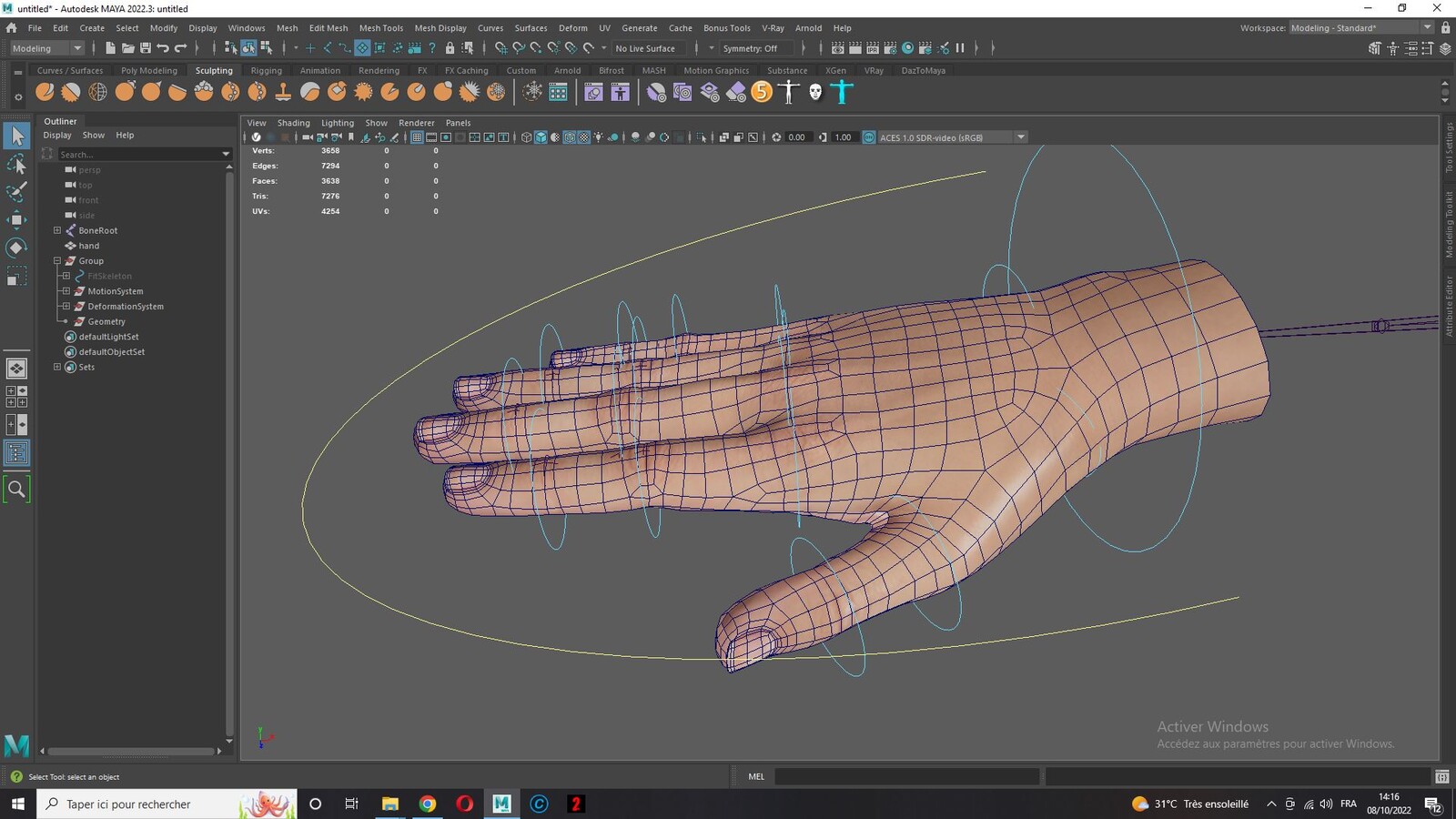Click the Open Scene folder icon
This screenshot has height=819, width=1456.
click(128, 48)
